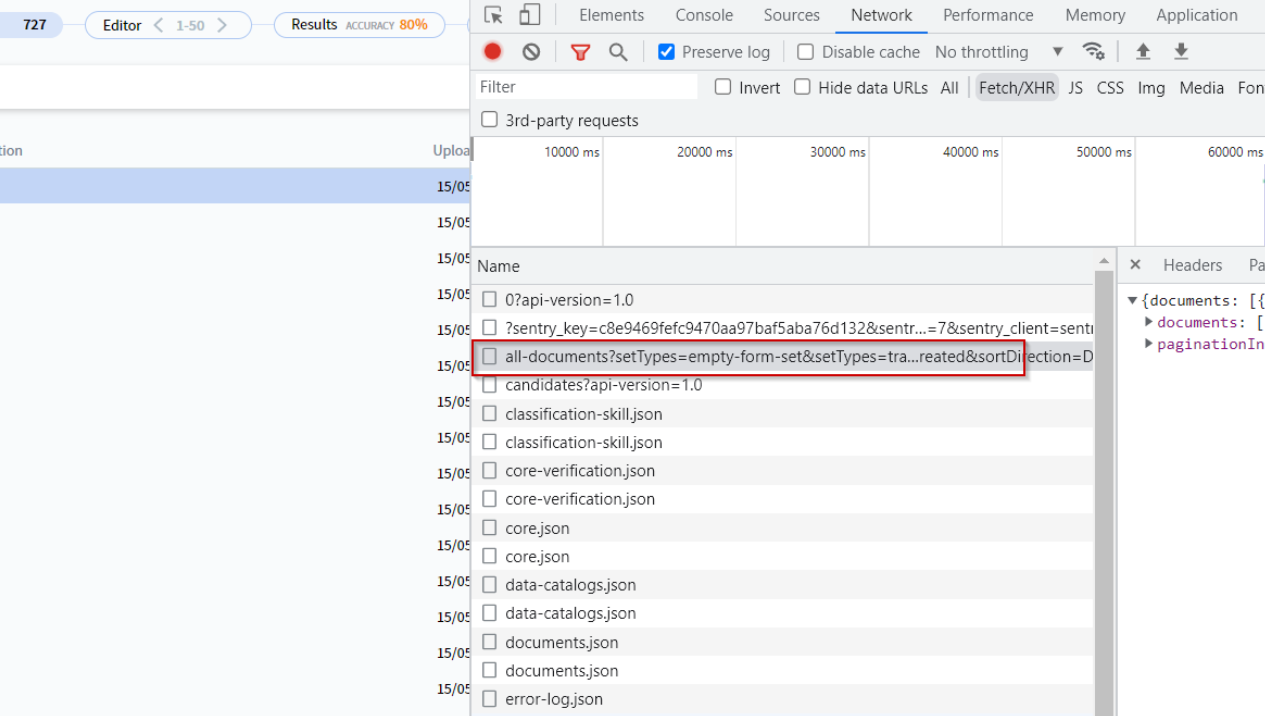This screenshot has width=1265, height=716.
Task: Open the Results accuracy 80% pill
Action: (x=359, y=25)
